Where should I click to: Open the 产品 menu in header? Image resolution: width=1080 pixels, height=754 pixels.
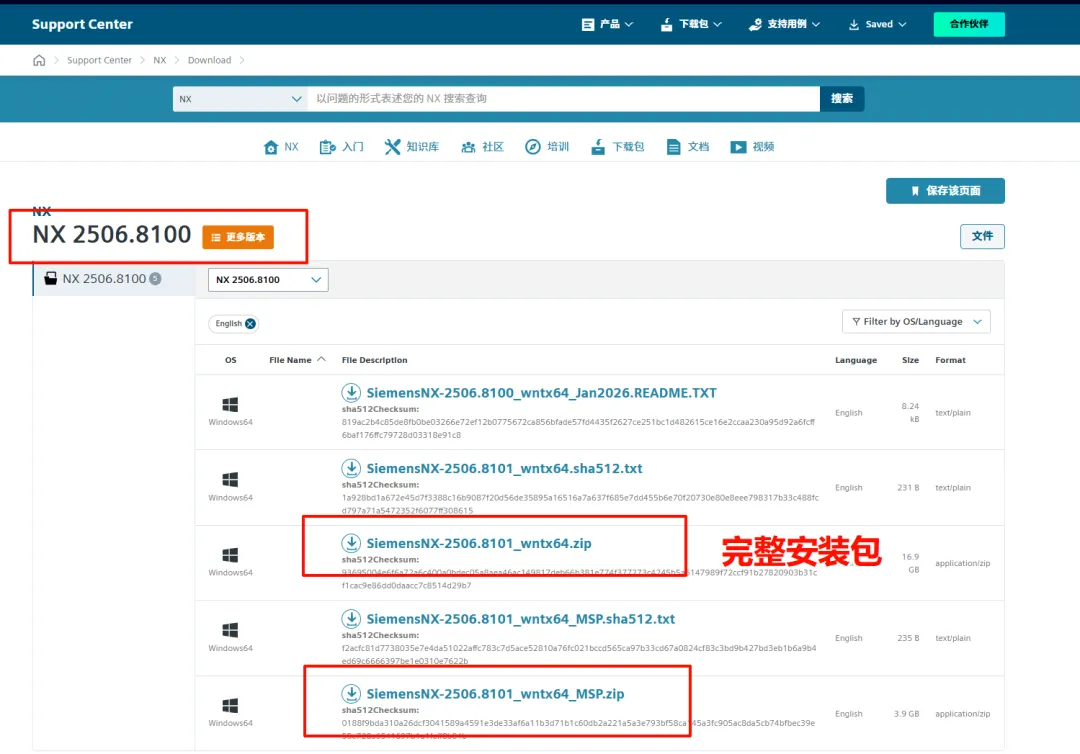[x=607, y=24]
